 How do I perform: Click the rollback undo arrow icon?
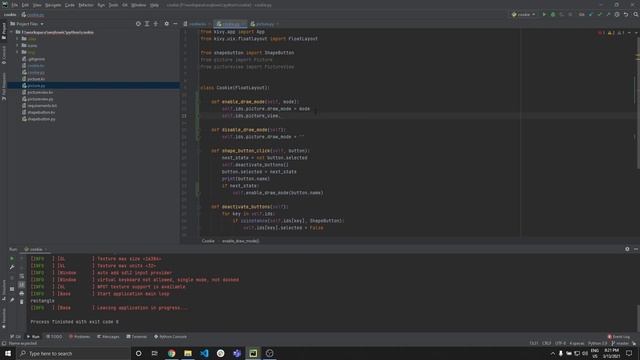click(626, 14)
